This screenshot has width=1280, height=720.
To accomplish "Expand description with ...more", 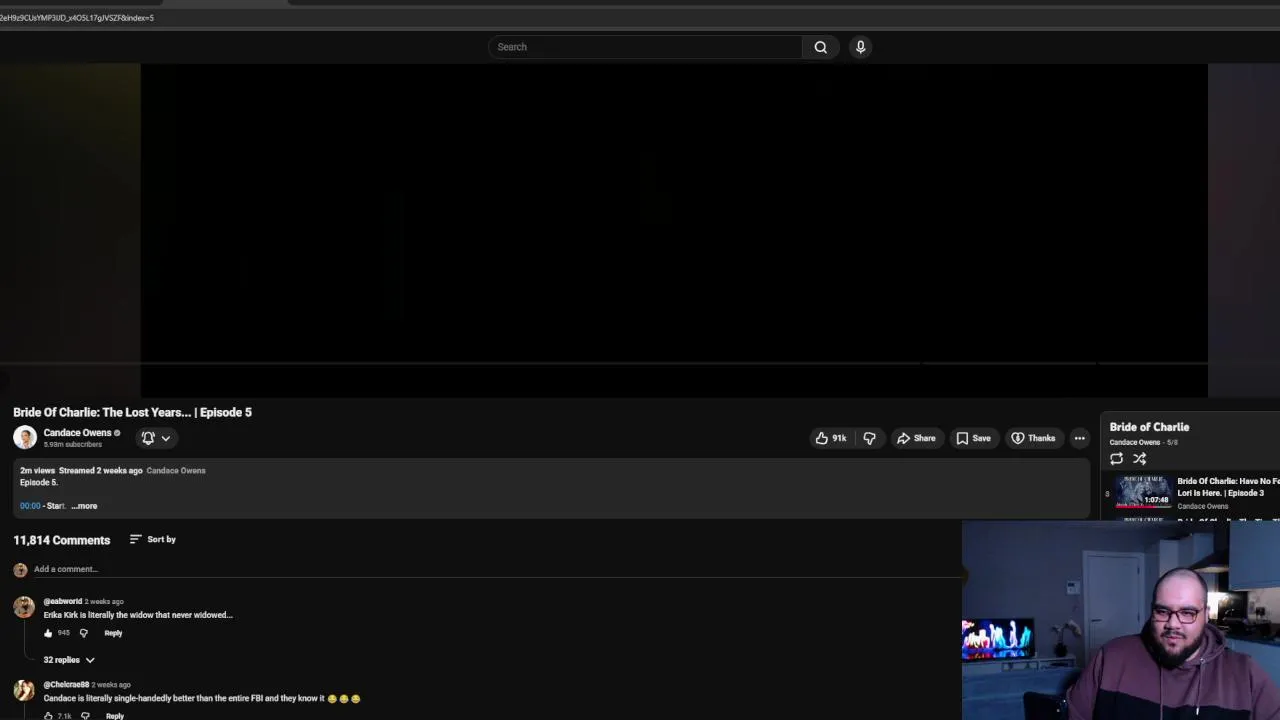I will pyautogui.click(x=84, y=506).
